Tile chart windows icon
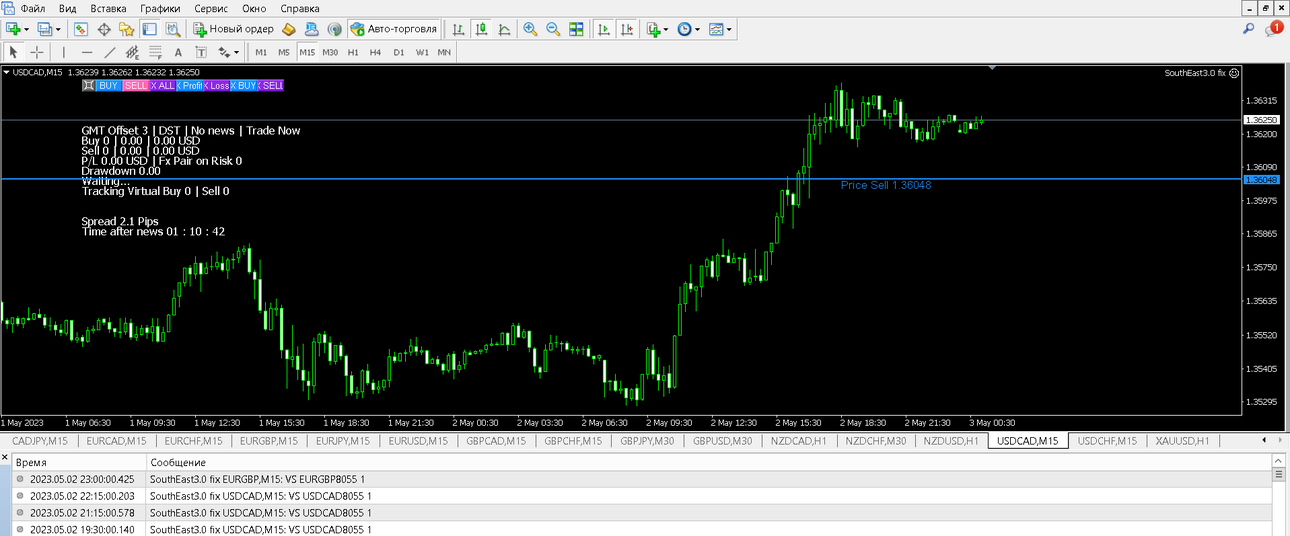This screenshot has height=536, width=1290. click(576, 30)
